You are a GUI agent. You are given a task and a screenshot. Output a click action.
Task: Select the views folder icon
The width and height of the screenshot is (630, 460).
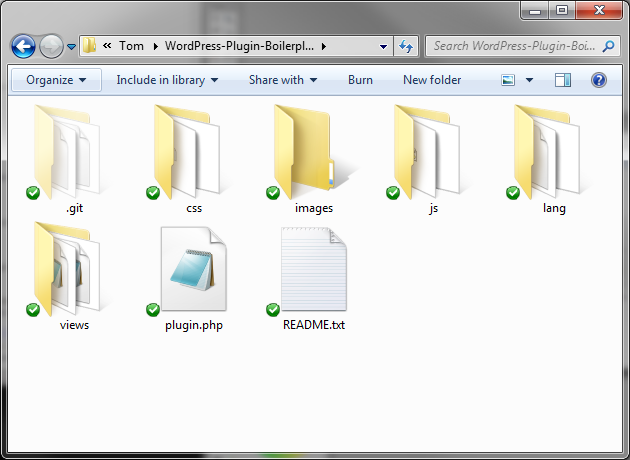66,269
